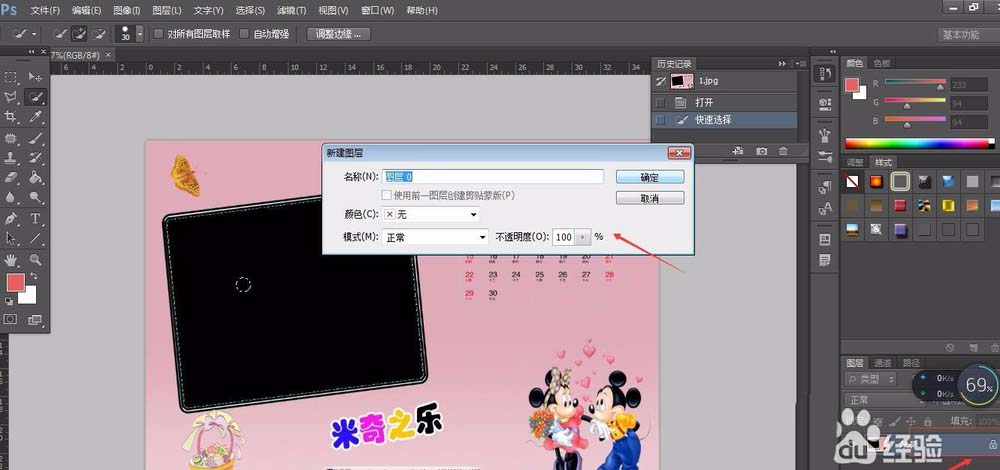The width and height of the screenshot is (1000, 470).
Task: Swap foreground and background colors
Action: [x=33, y=276]
